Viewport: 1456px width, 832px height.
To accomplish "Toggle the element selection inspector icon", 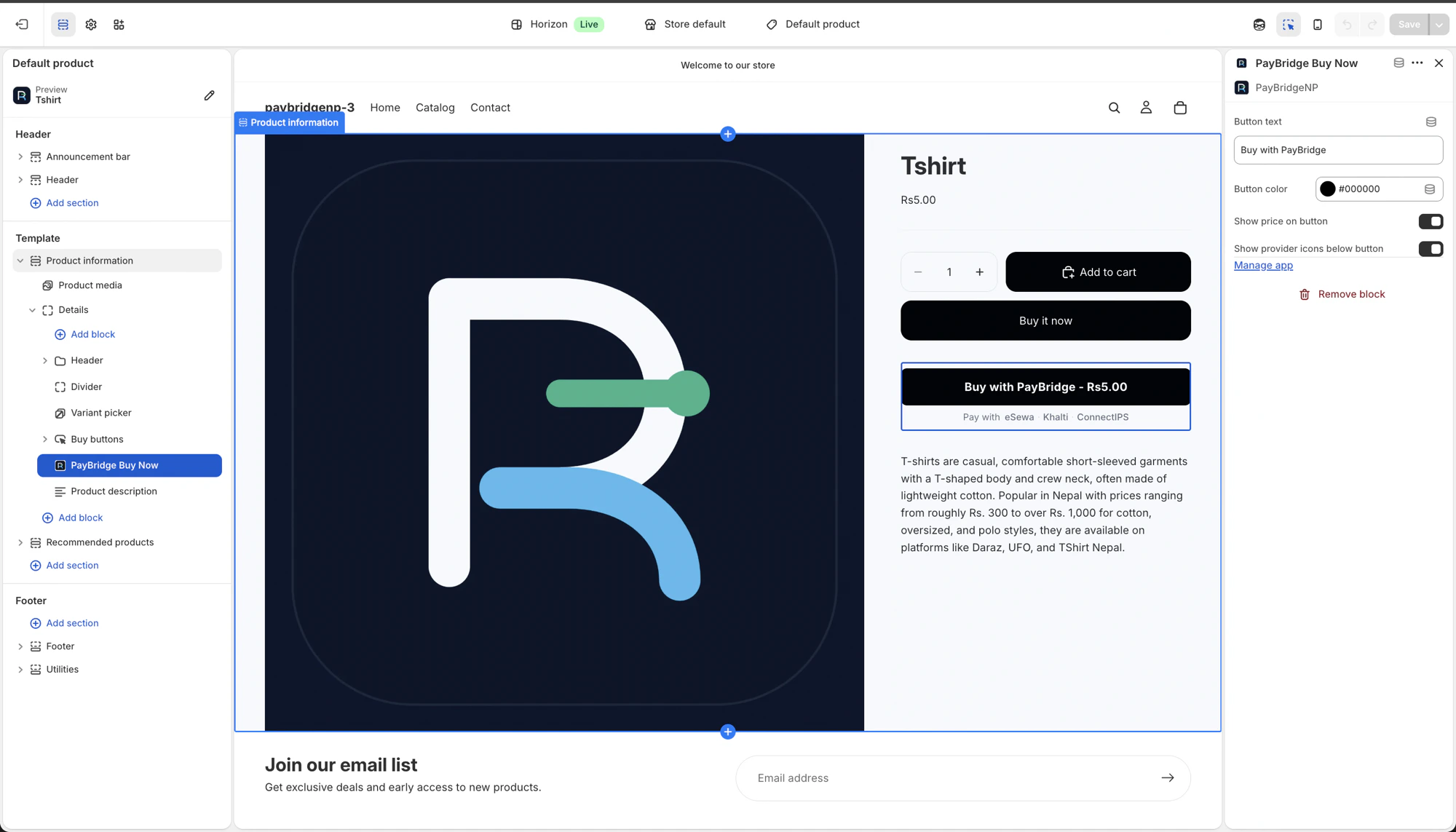I will [1289, 25].
